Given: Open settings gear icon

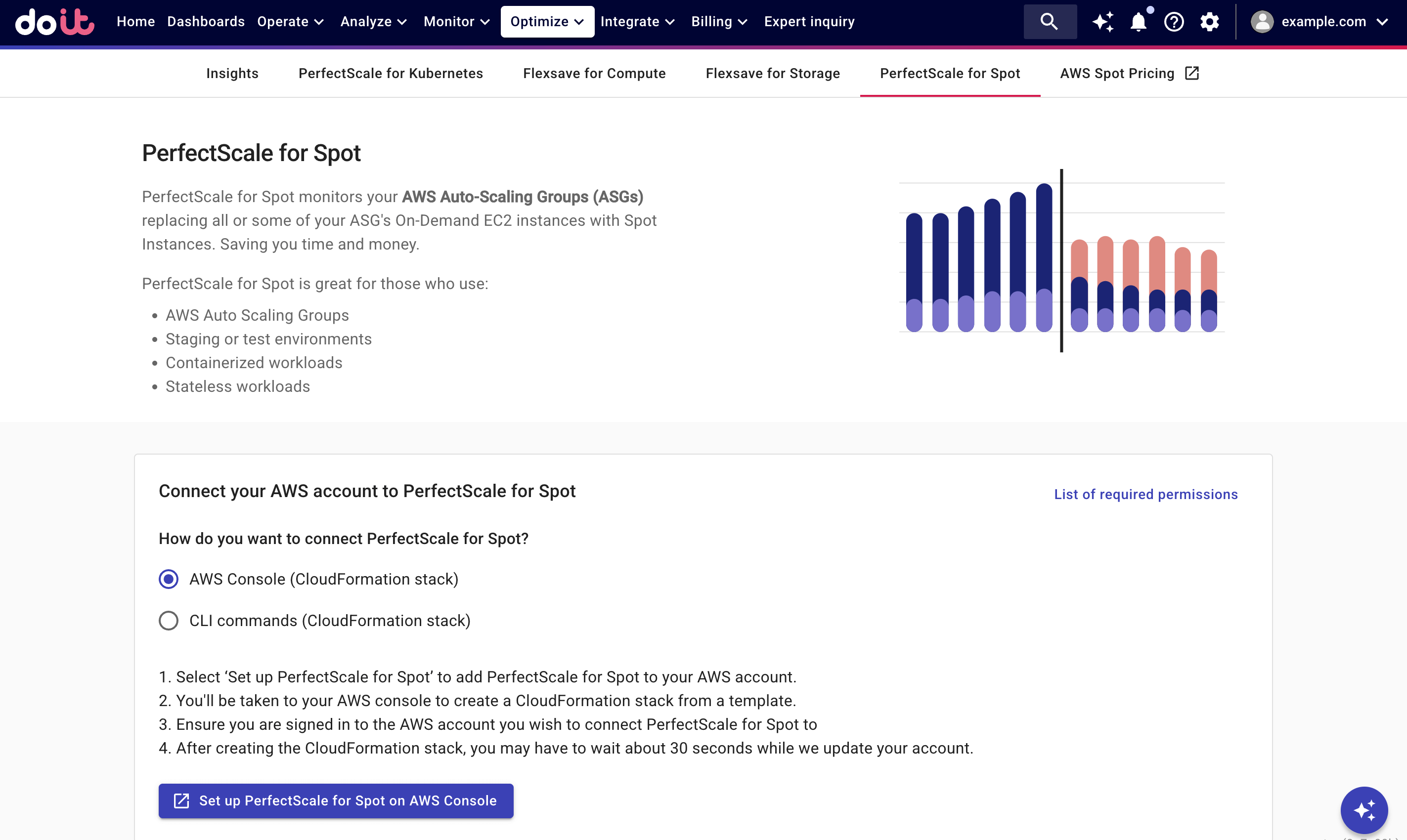Looking at the screenshot, I should 1209,22.
